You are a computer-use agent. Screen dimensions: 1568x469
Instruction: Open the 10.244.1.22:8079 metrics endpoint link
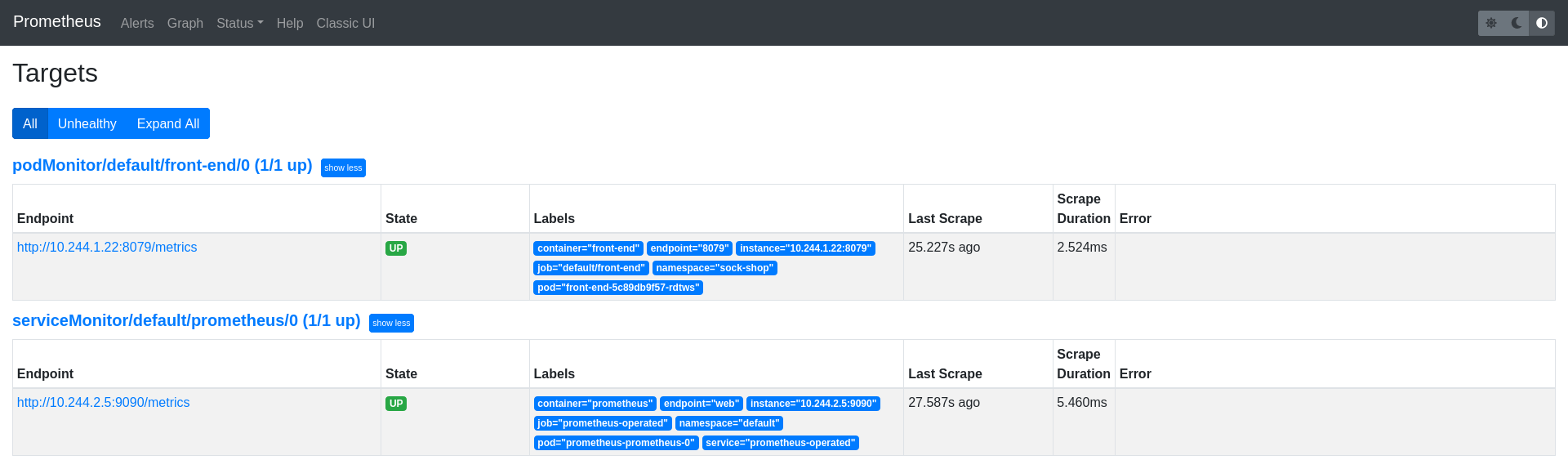point(107,248)
